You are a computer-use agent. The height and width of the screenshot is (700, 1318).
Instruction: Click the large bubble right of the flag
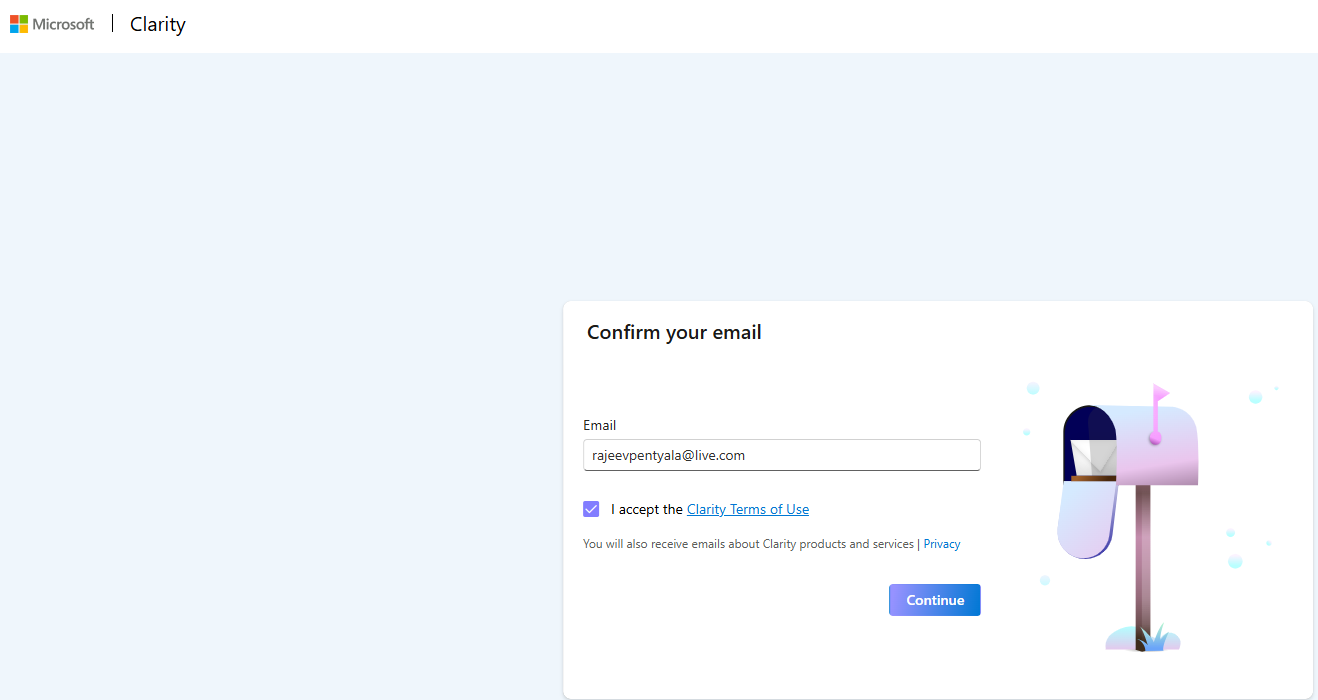tap(1255, 397)
